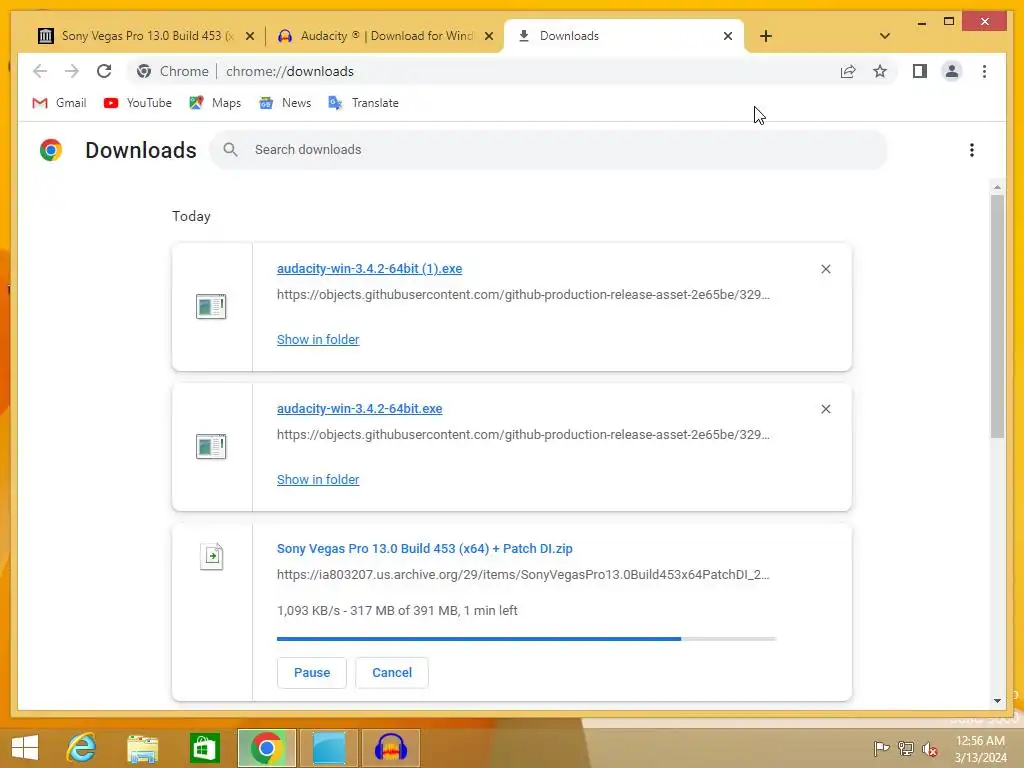
Task: Click file icon of audacity-win-3.4.2-64bit (1).exe
Action: pyautogui.click(x=211, y=306)
